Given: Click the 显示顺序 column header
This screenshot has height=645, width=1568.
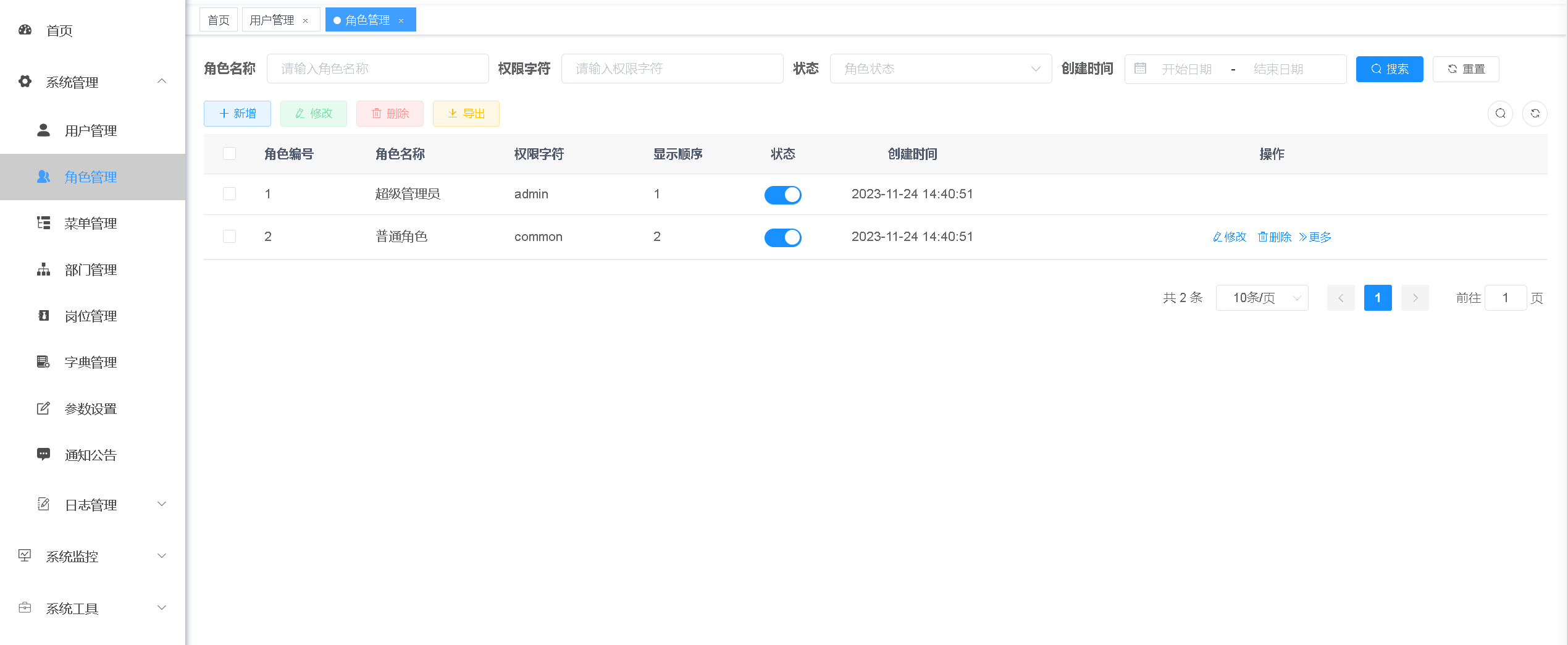Looking at the screenshot, I should (x=677, y=154).
